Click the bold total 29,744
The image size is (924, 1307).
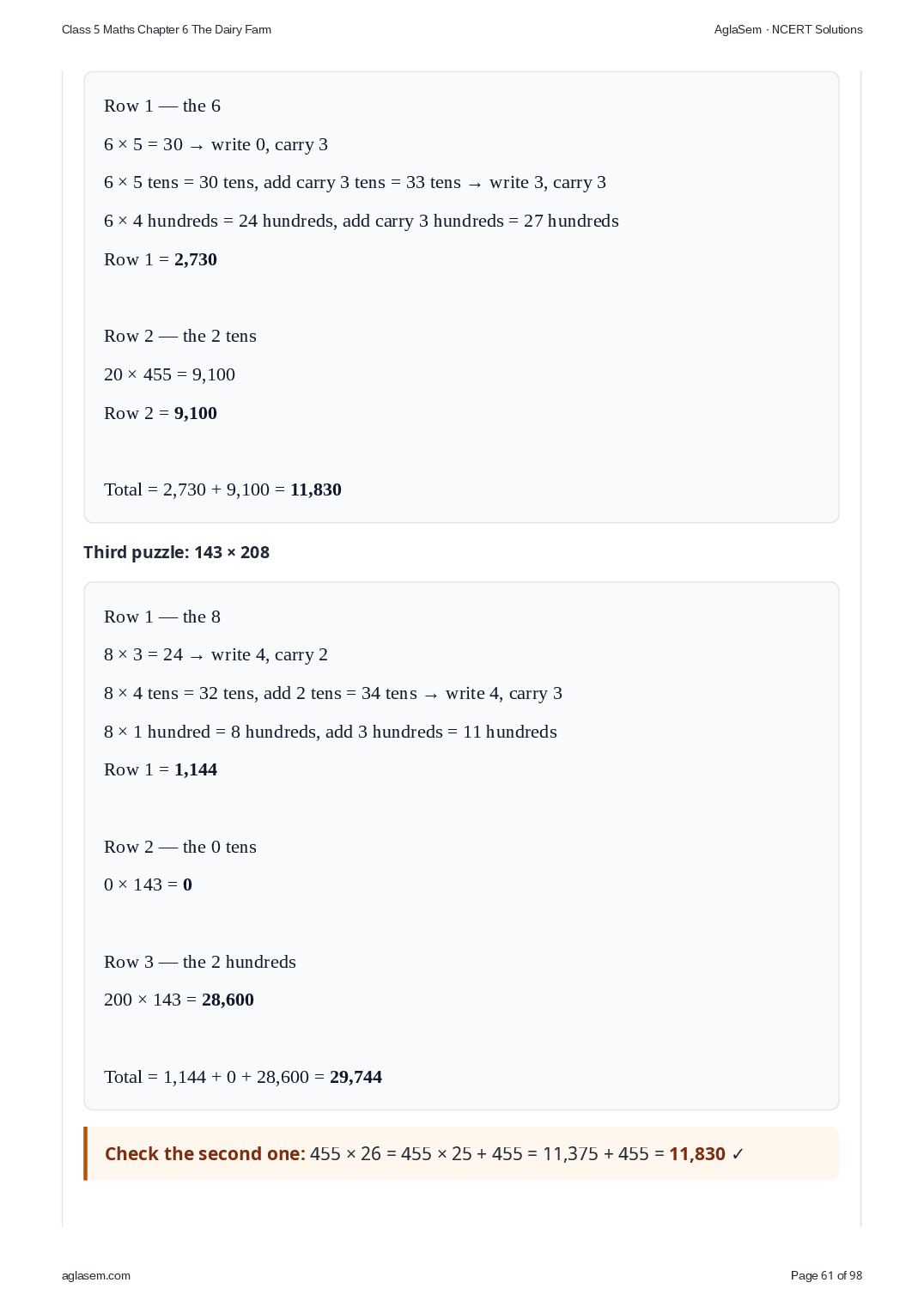pyautogui.click(x=356, y=1077)
